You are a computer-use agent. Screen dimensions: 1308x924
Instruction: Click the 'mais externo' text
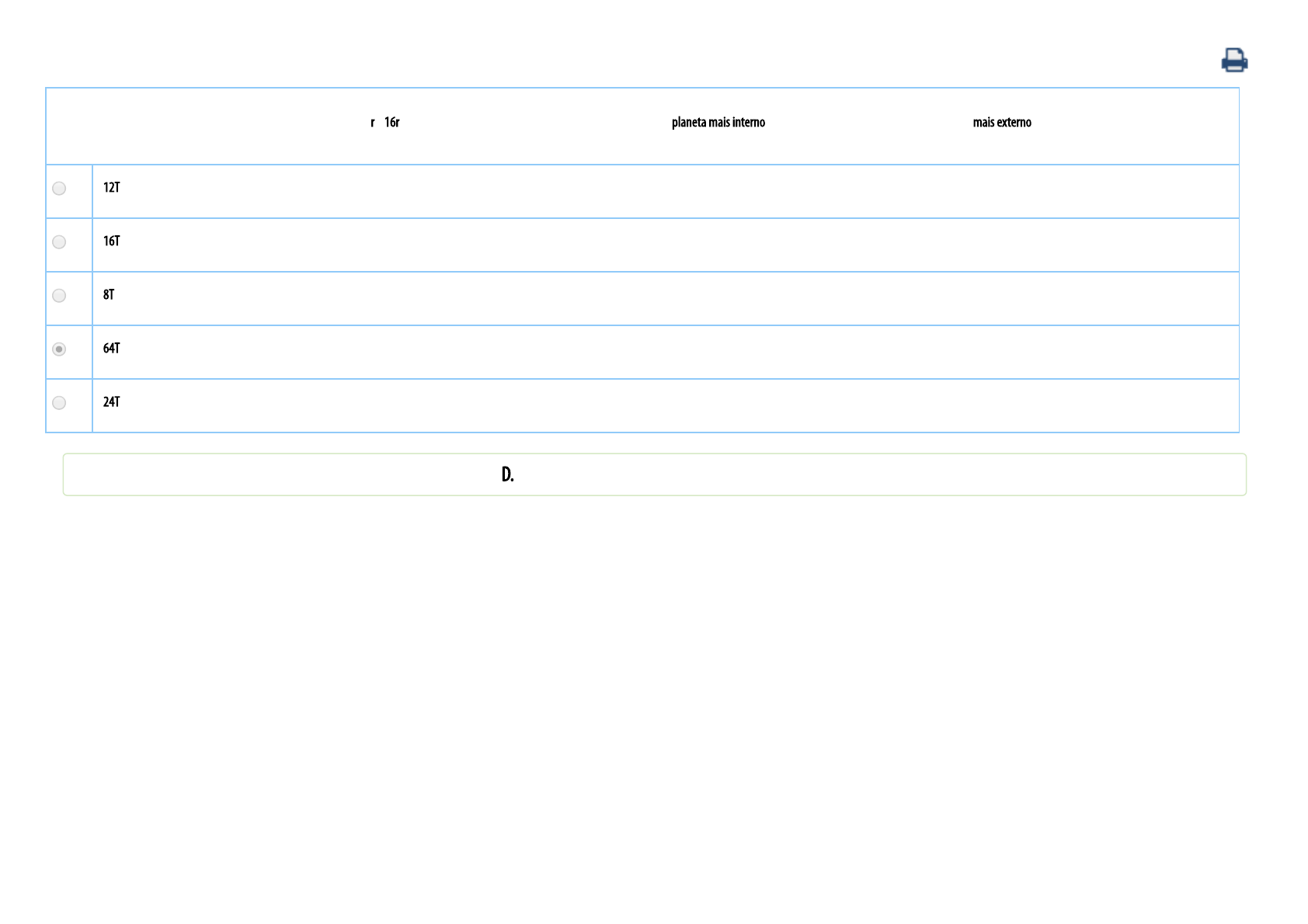tap(1001, 123)
